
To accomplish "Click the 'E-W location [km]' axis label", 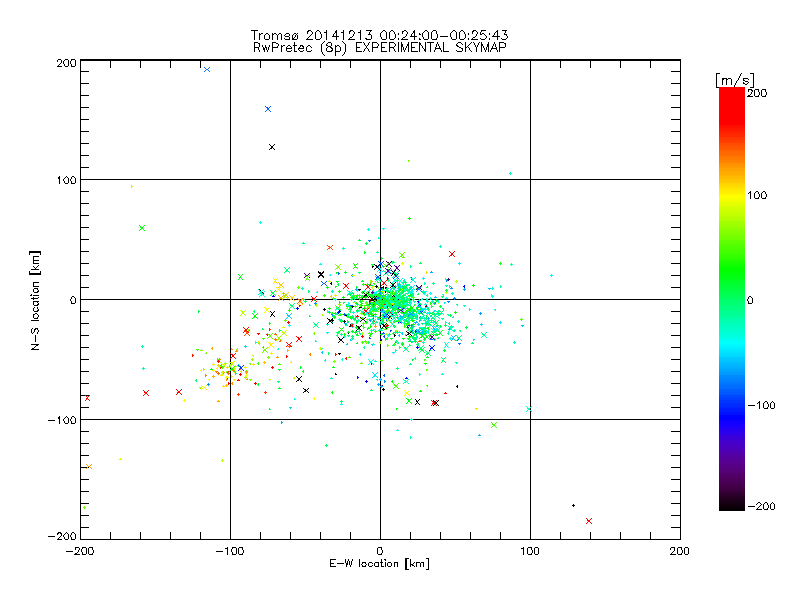I will coord(379,564).
